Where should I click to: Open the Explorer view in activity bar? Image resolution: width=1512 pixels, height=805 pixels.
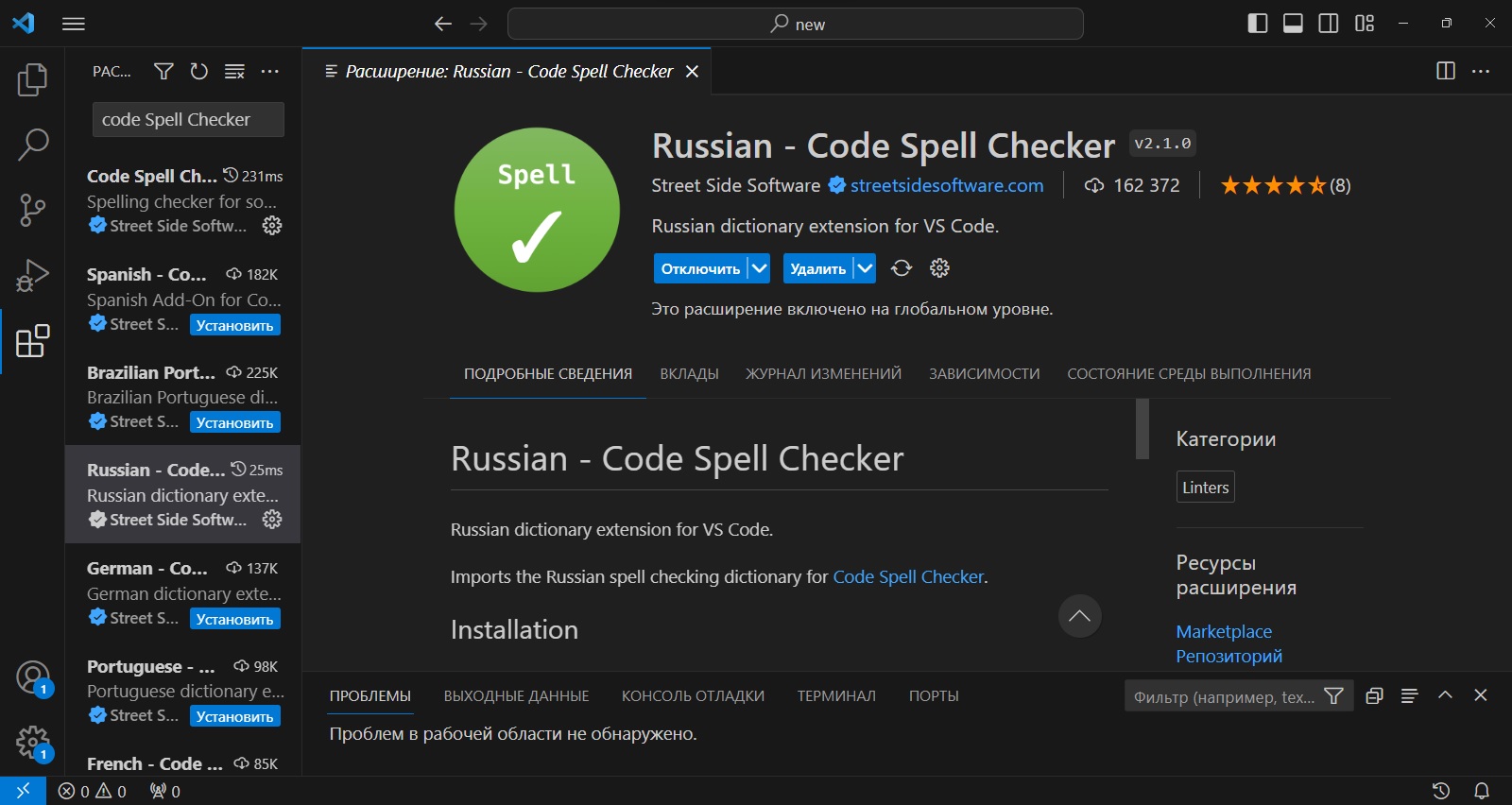pyautogui.click(x=32, y=79)
